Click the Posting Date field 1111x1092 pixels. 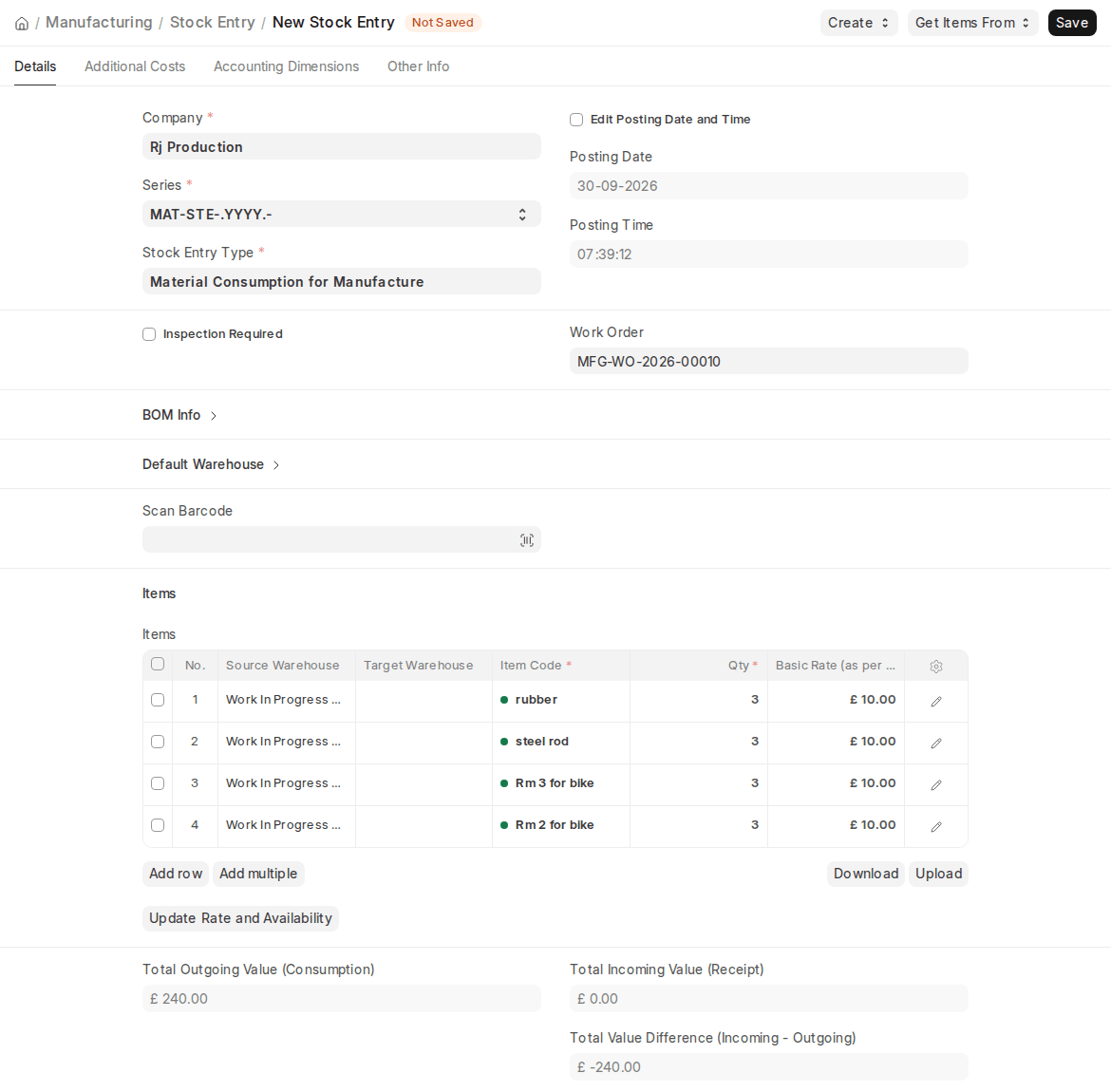pyautogui.click(x=769, y=186)
